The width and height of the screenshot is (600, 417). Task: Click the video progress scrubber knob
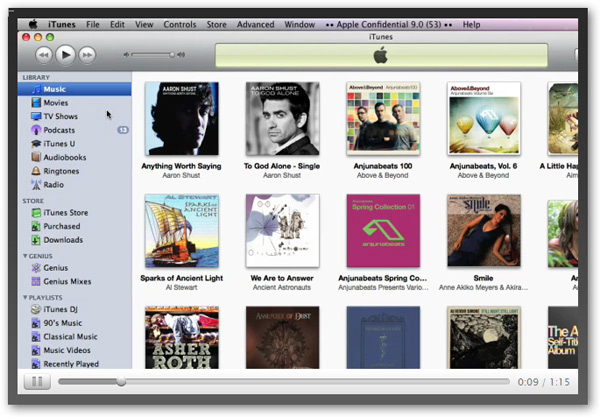click(x=121, y=381)
